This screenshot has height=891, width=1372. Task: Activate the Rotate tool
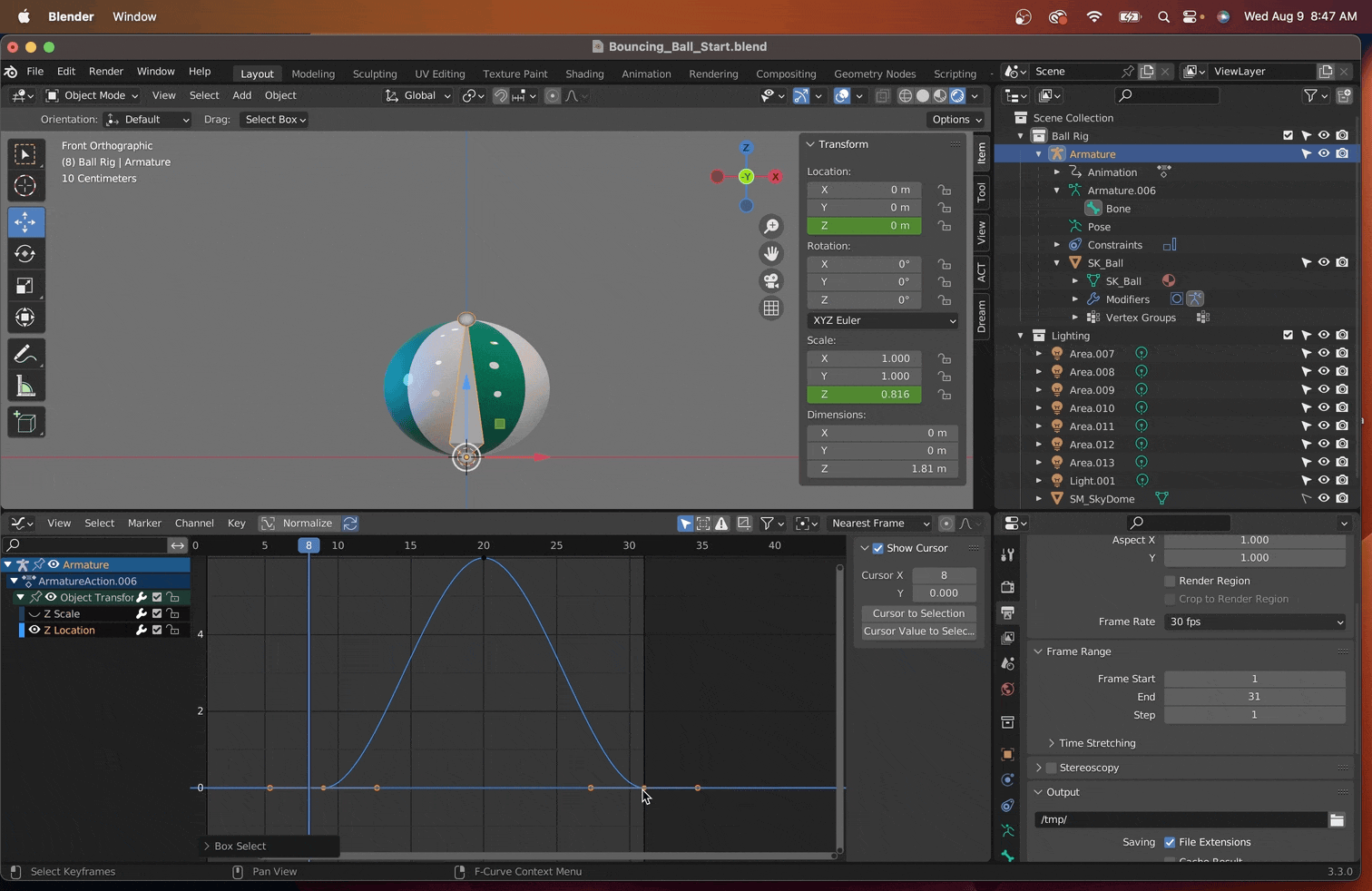[25, 254]
